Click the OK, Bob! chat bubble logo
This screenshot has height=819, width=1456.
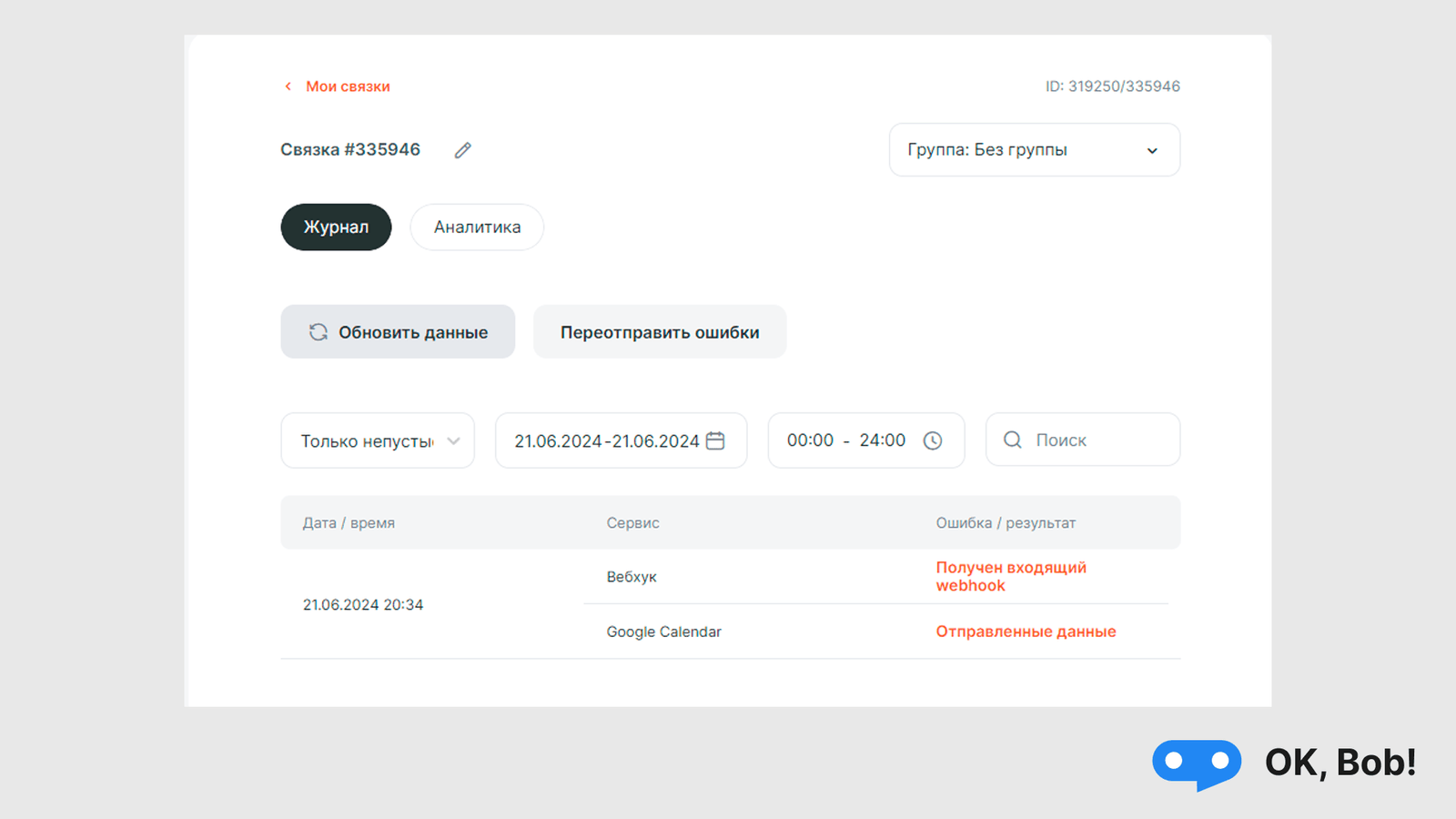1197,763
